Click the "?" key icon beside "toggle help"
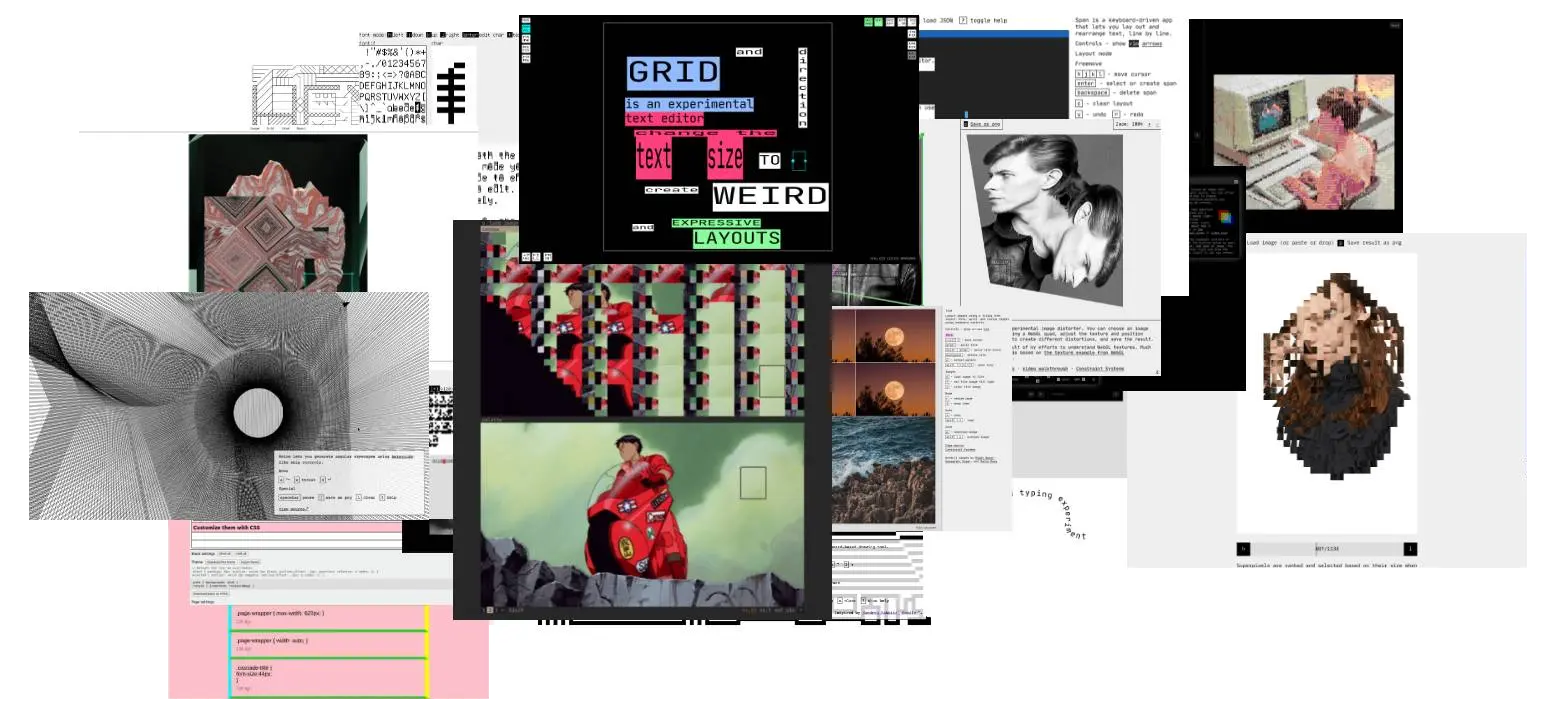Viewport: 1565px width, 717px height. (963, 20)
